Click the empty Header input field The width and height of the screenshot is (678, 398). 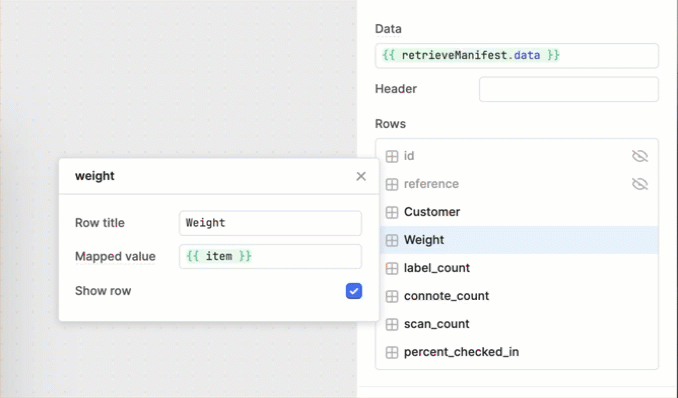pyautogui.click(x=569, y=90)
